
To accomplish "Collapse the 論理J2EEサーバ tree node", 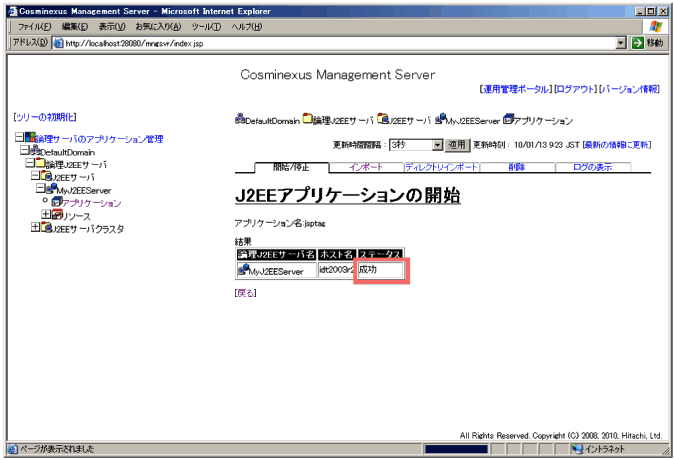I will coord(30,163).
